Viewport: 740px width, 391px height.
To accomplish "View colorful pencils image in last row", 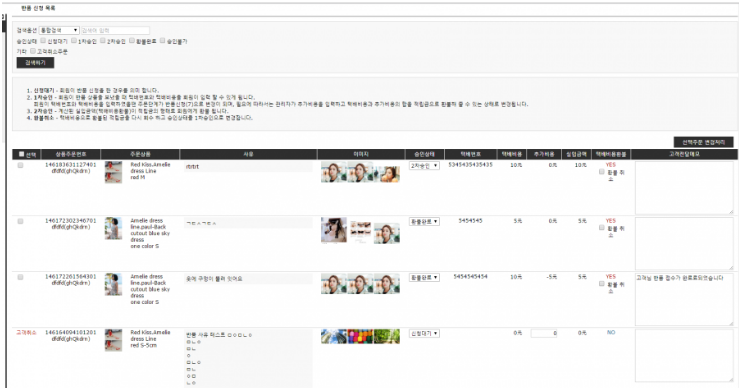I will [361, 336].
